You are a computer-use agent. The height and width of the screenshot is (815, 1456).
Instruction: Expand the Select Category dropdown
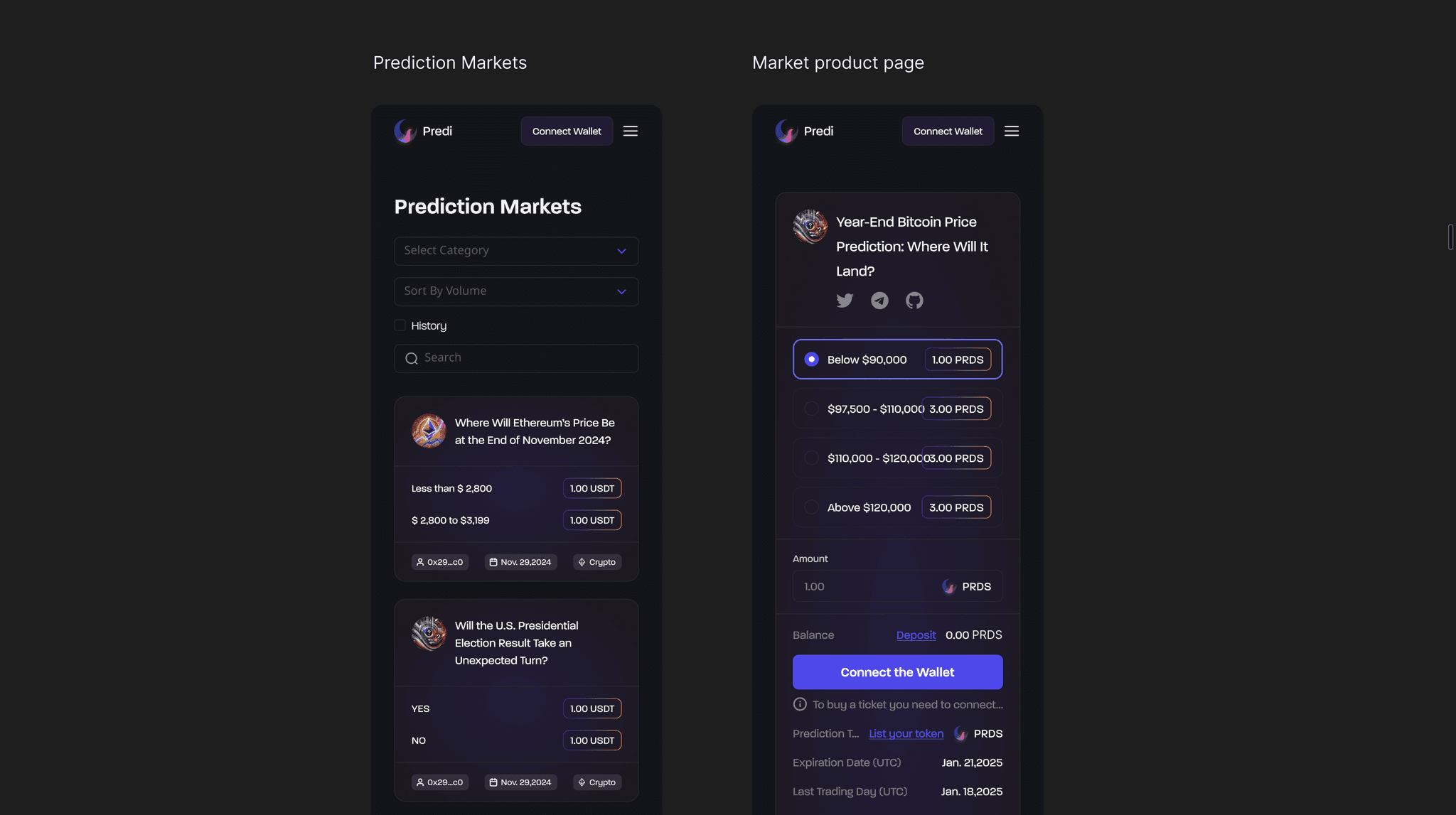click(x=517, y=251)
